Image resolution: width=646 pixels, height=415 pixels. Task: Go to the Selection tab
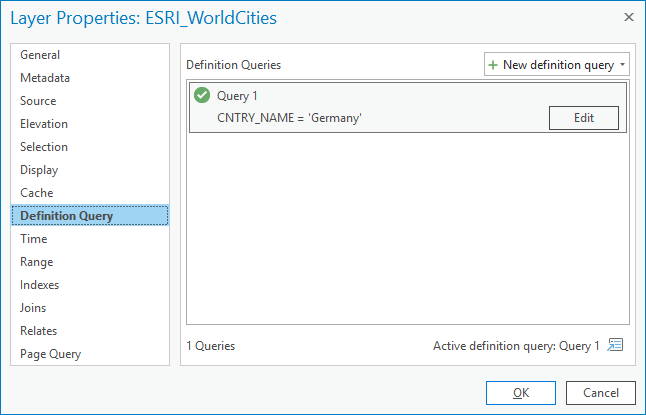[x=90, y=147]
